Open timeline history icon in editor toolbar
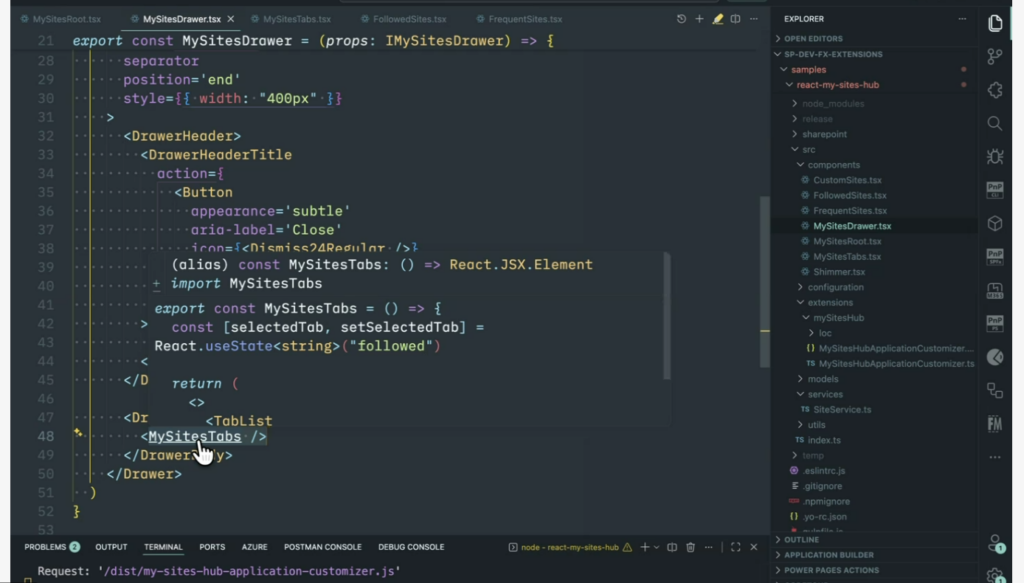The image size is (1024, 583). pos(681,19)
